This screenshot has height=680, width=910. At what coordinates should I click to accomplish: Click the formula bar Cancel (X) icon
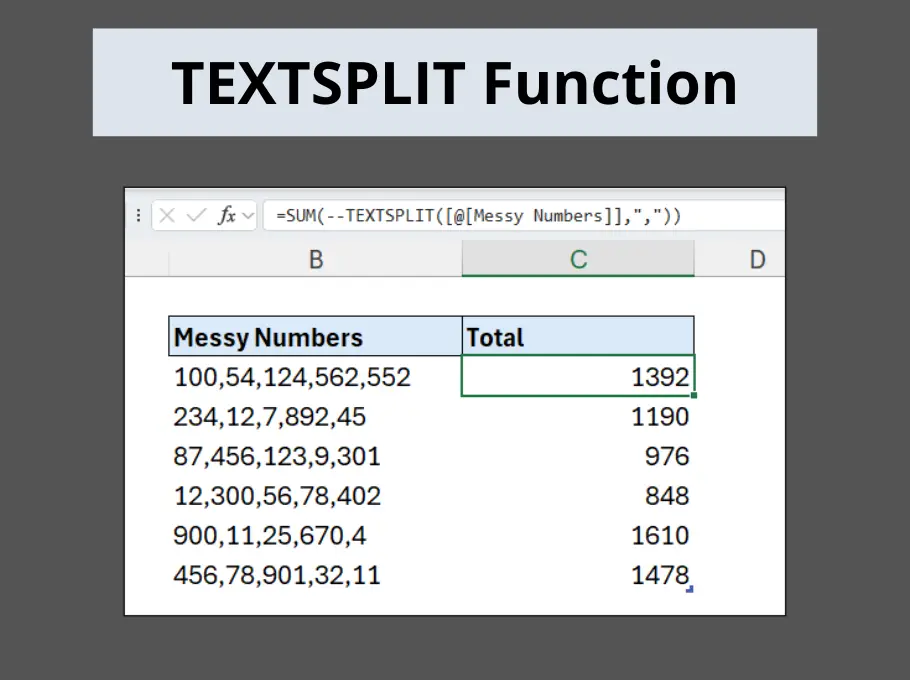coord(167,216)
